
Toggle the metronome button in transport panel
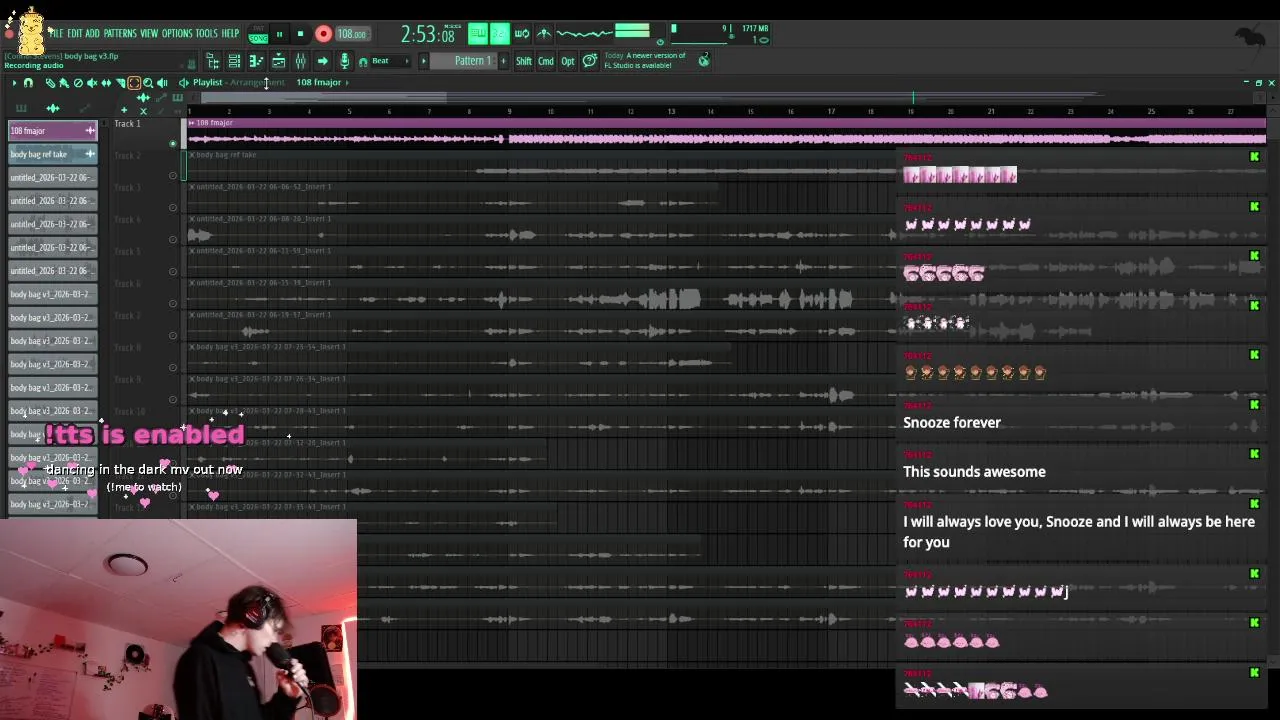click(544, 33)
